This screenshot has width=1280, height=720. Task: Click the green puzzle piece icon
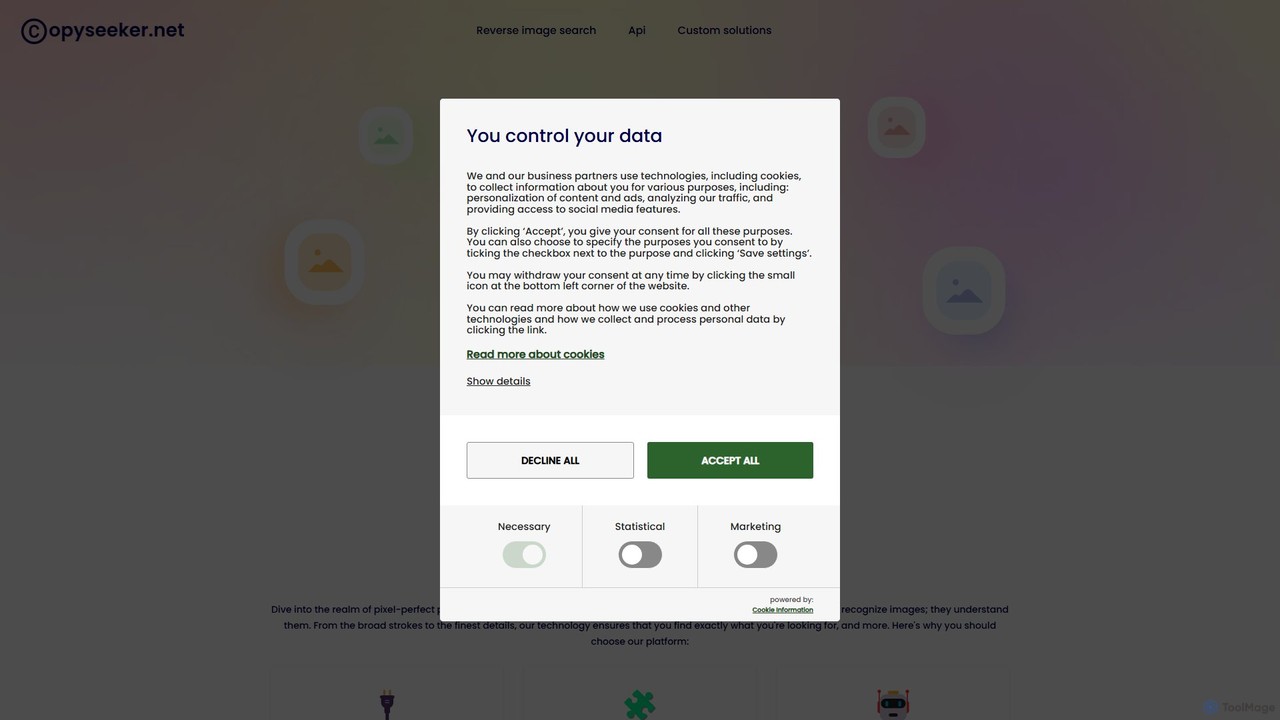tap(640, 705)
